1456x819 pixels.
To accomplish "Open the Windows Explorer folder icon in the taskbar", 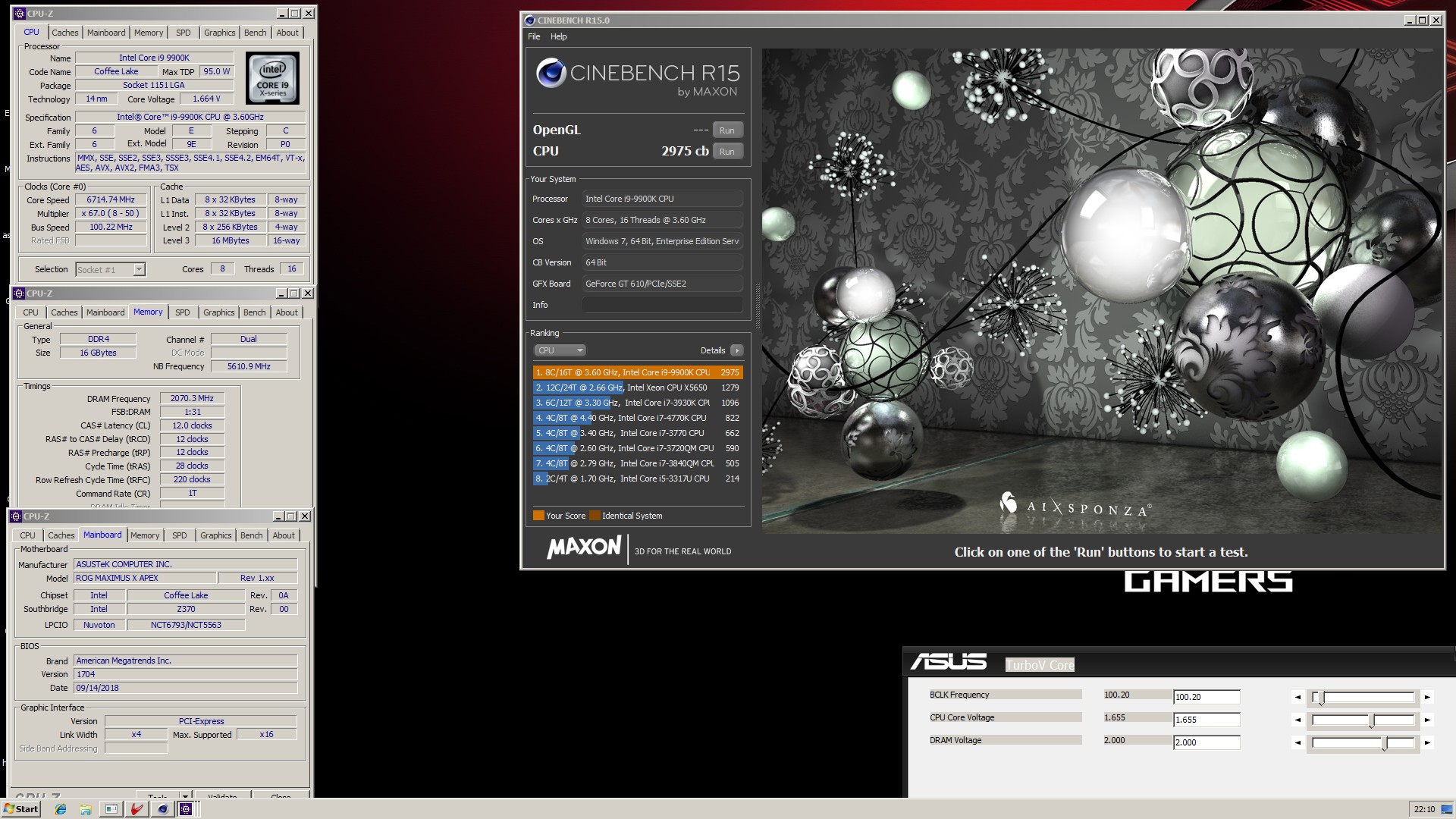I will [x=86, y=809].
